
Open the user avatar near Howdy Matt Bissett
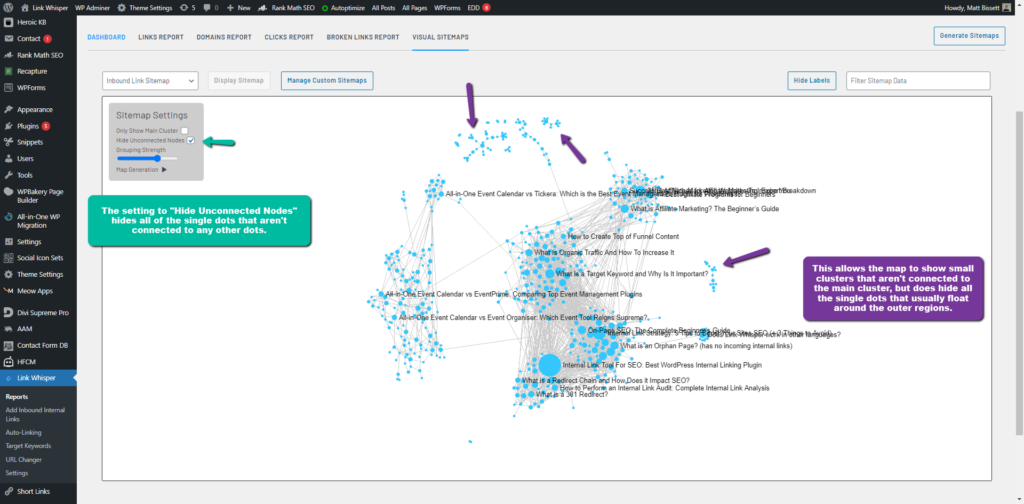tap(1006, 8)
